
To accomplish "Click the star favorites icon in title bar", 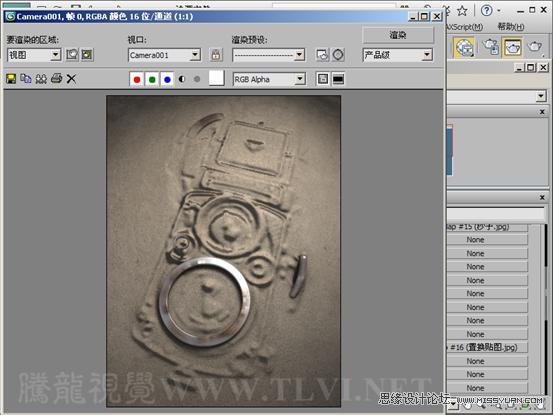I will pyautogui.click(x=462, y=11).
